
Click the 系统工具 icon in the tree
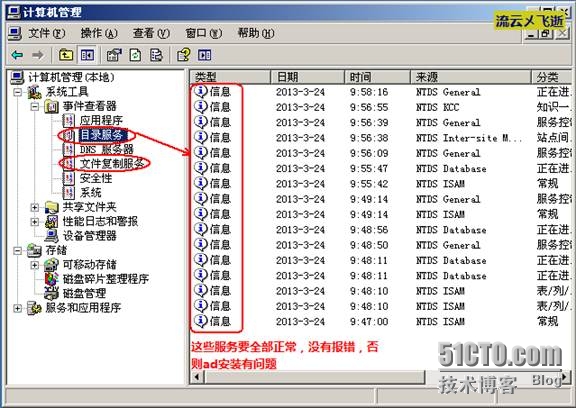coord(35,92)
